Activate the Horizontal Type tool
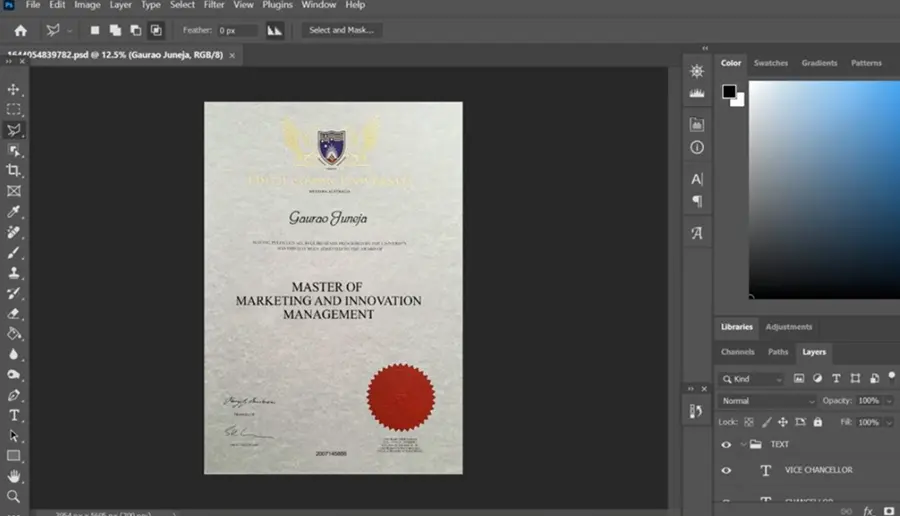 tap(14, 415)
